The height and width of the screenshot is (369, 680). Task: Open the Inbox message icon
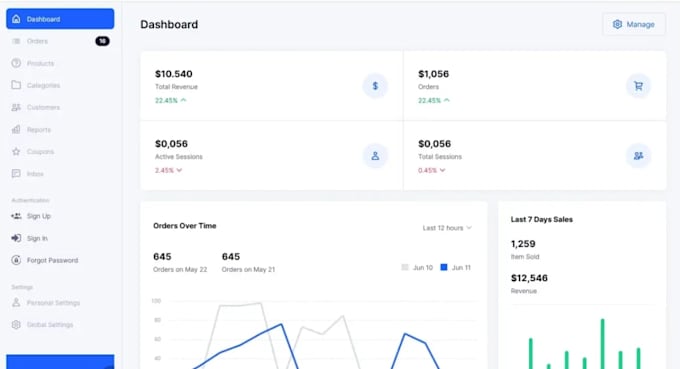16,173
